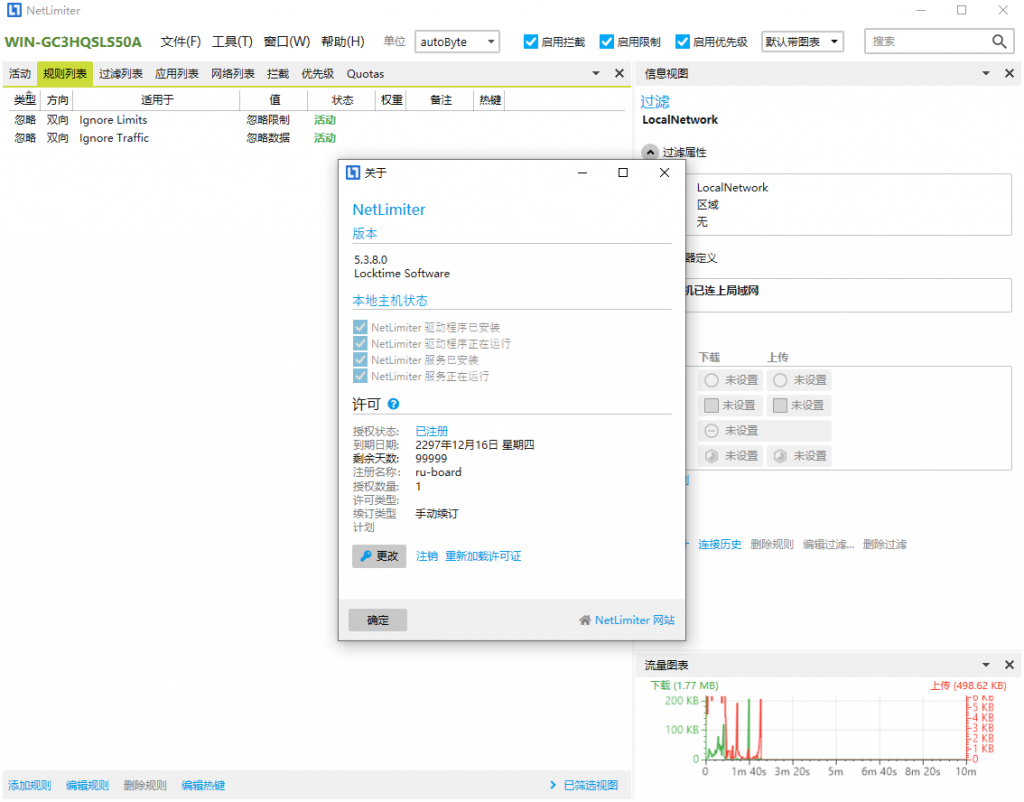Image resolution: width=1024 pixels, height=802 pixels.
Task: Uncheck 启用限制
Action: click(x=606, y=41)
